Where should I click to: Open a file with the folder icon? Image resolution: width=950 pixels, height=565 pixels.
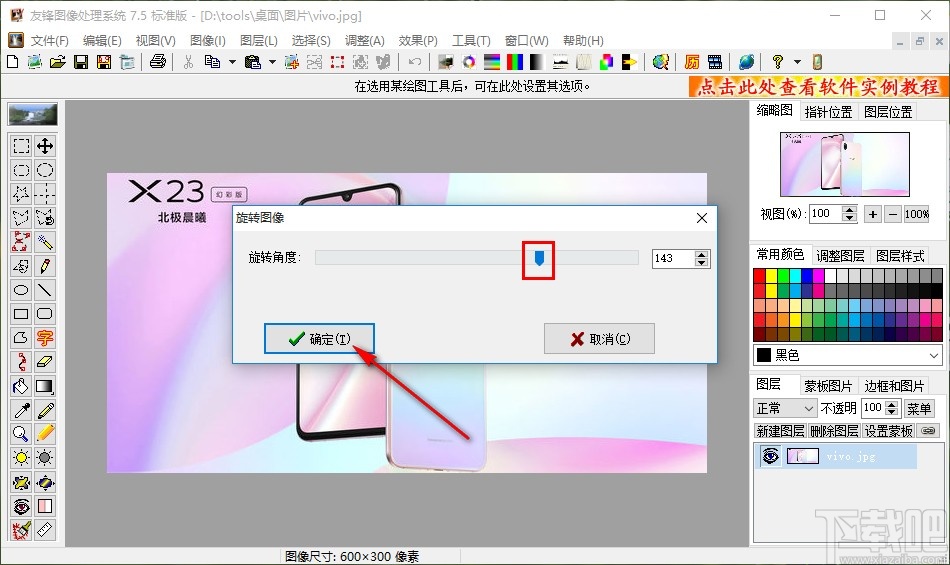[x=58, y=62]
